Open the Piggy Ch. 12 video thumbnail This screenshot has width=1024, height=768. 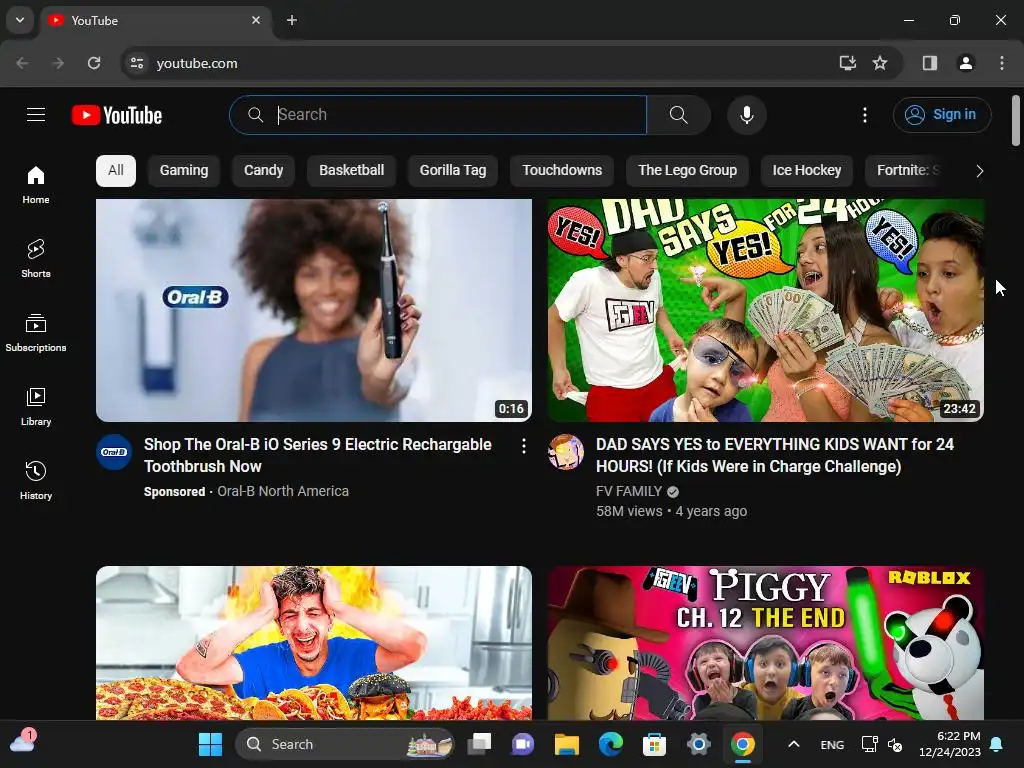(x=766, y=643)
